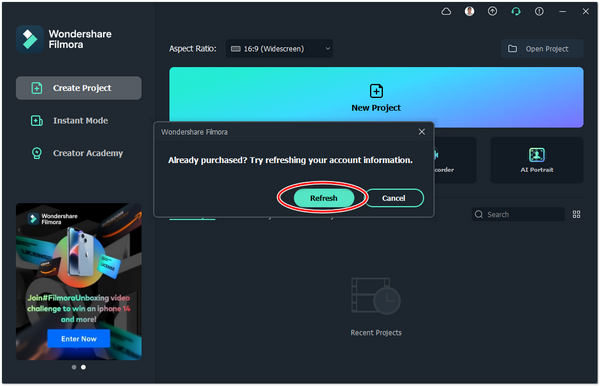Image resolution: width=600 pixels, height=386 pixels.
Task: Click the Open Project button
Action: click(542, 49)
